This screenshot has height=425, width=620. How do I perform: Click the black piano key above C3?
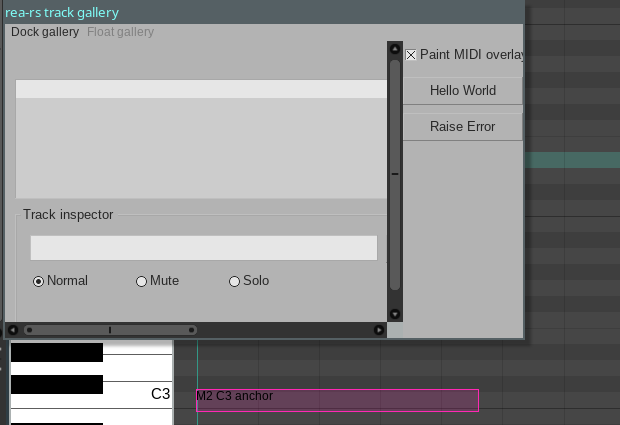point(57,384)
